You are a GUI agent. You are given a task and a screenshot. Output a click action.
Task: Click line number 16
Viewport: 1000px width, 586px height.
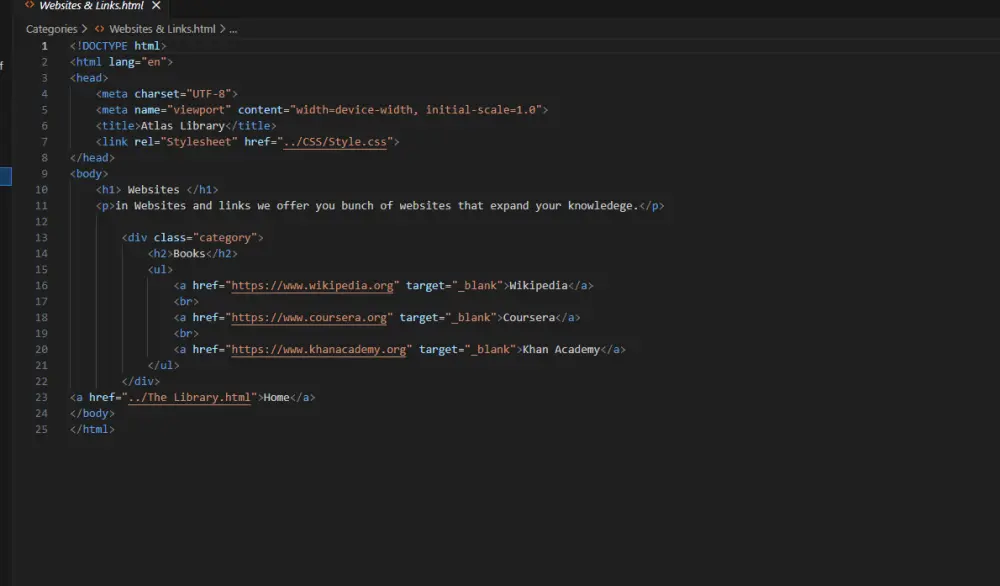point(42,285)
